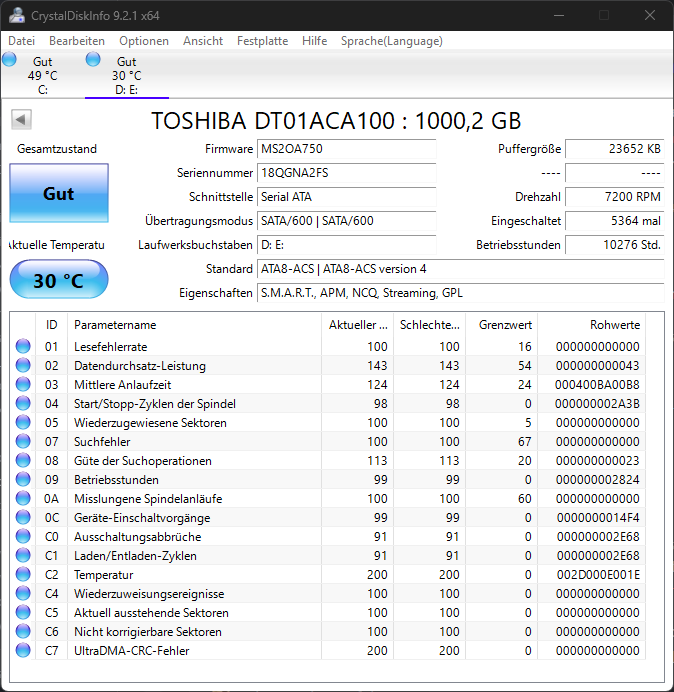The width and height of the screenshot is (674, 692).
Task: Select the Wiederzuweisungsereignisse parameter name
Action: click(x=149, y=594)
